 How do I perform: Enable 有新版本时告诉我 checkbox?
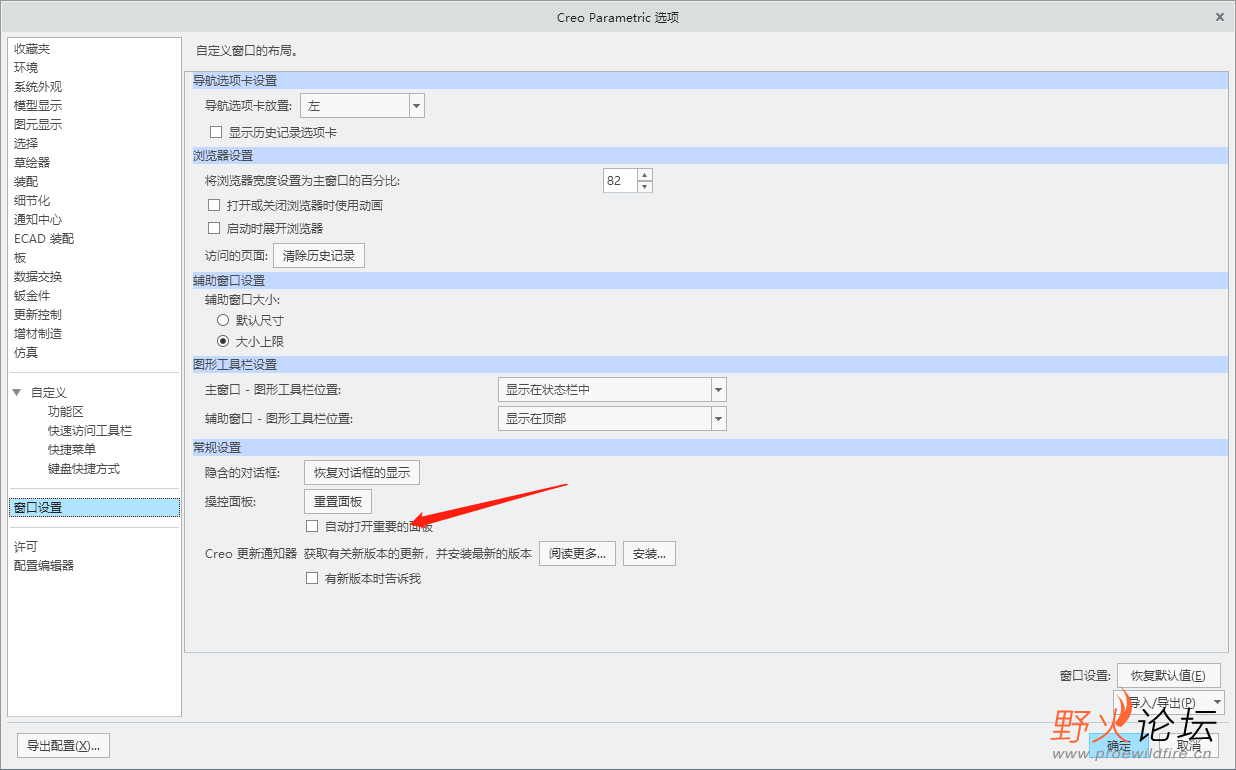click(313, 578)
